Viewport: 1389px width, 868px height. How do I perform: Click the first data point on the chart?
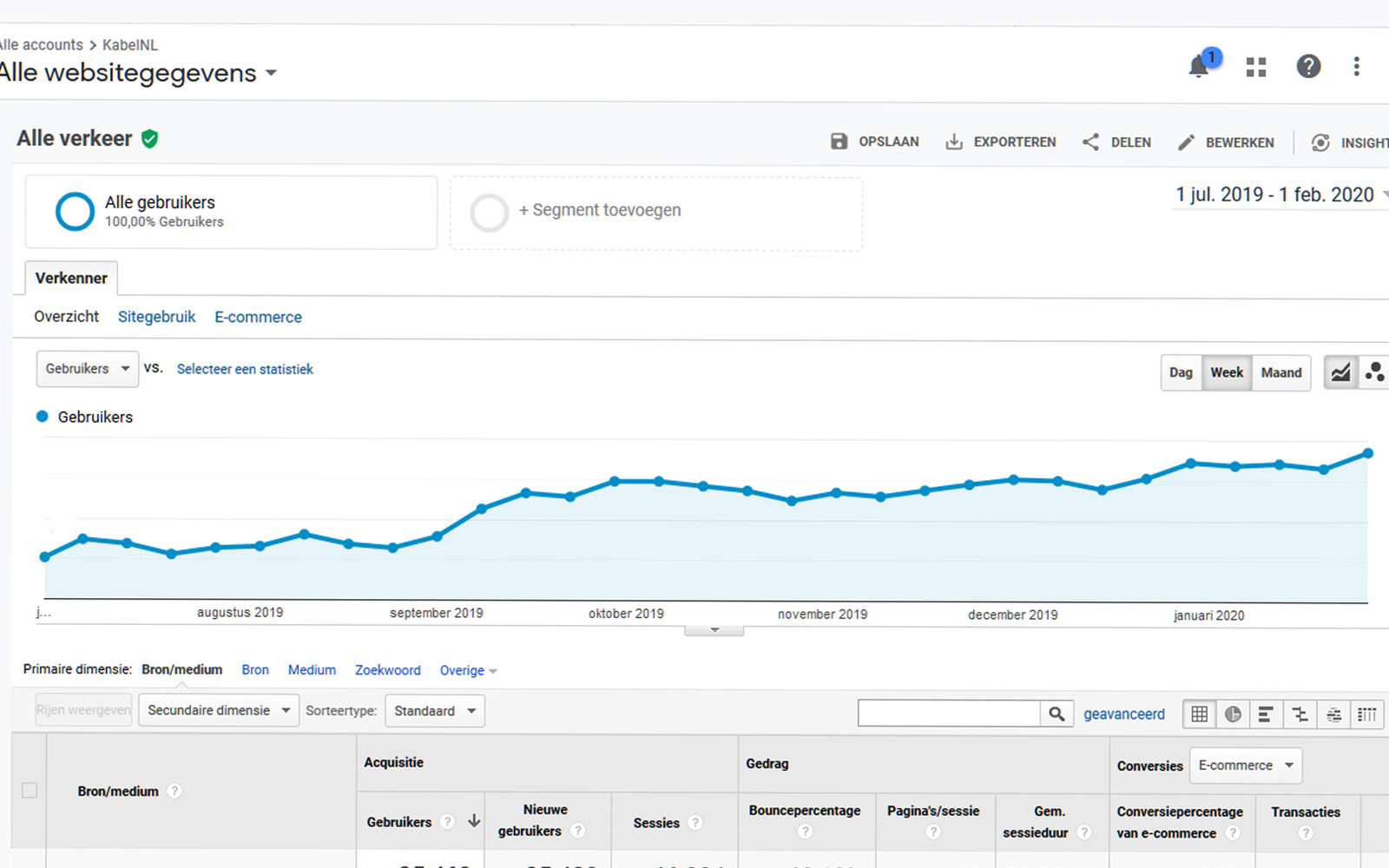coord(45,556)
